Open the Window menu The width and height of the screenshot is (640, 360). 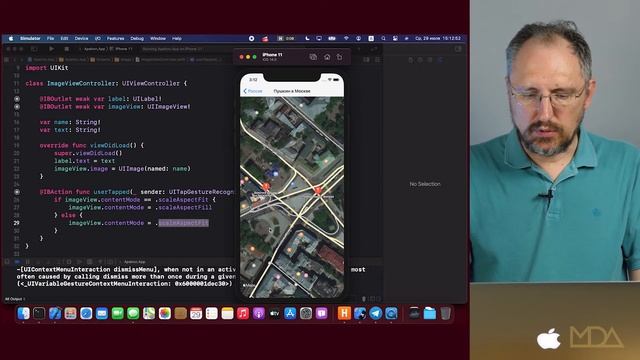coord(158,38)
